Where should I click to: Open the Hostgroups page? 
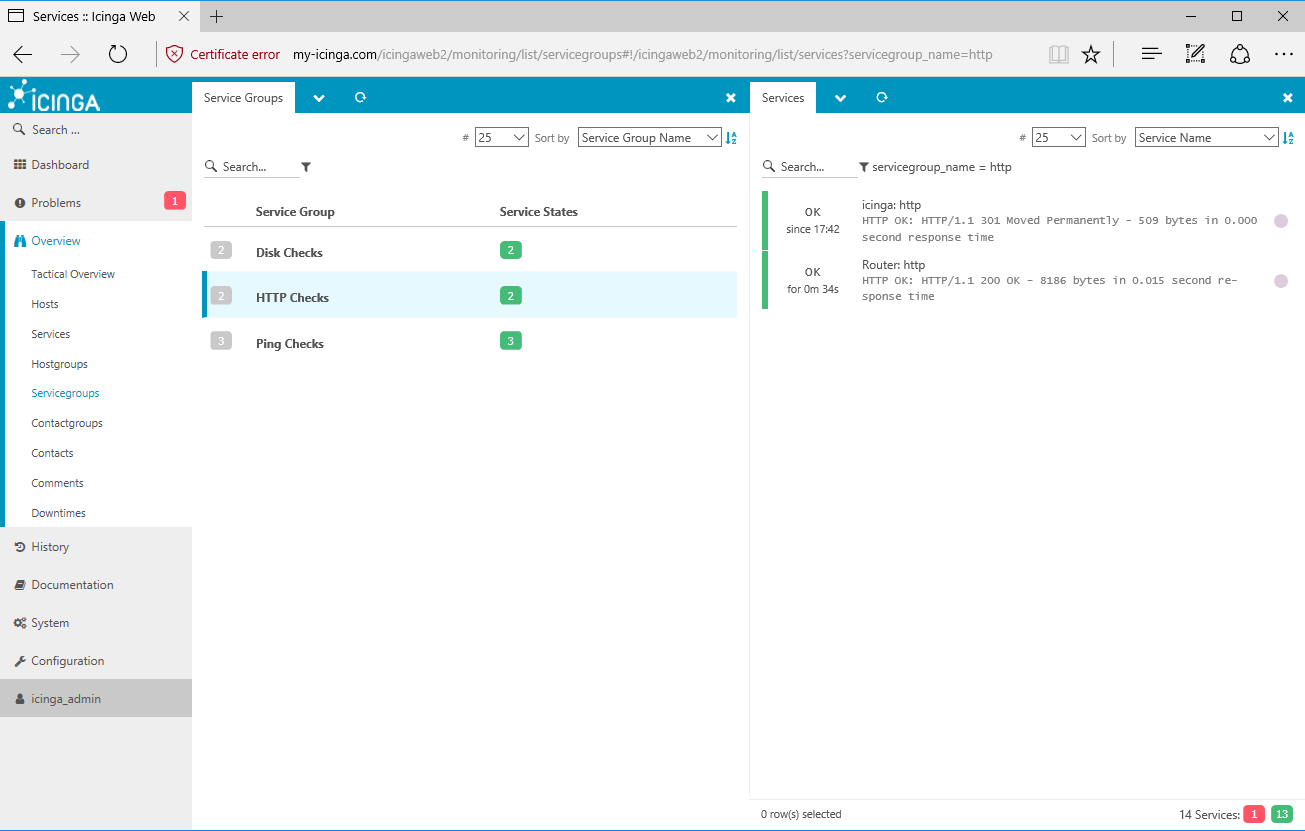point(60,364)
